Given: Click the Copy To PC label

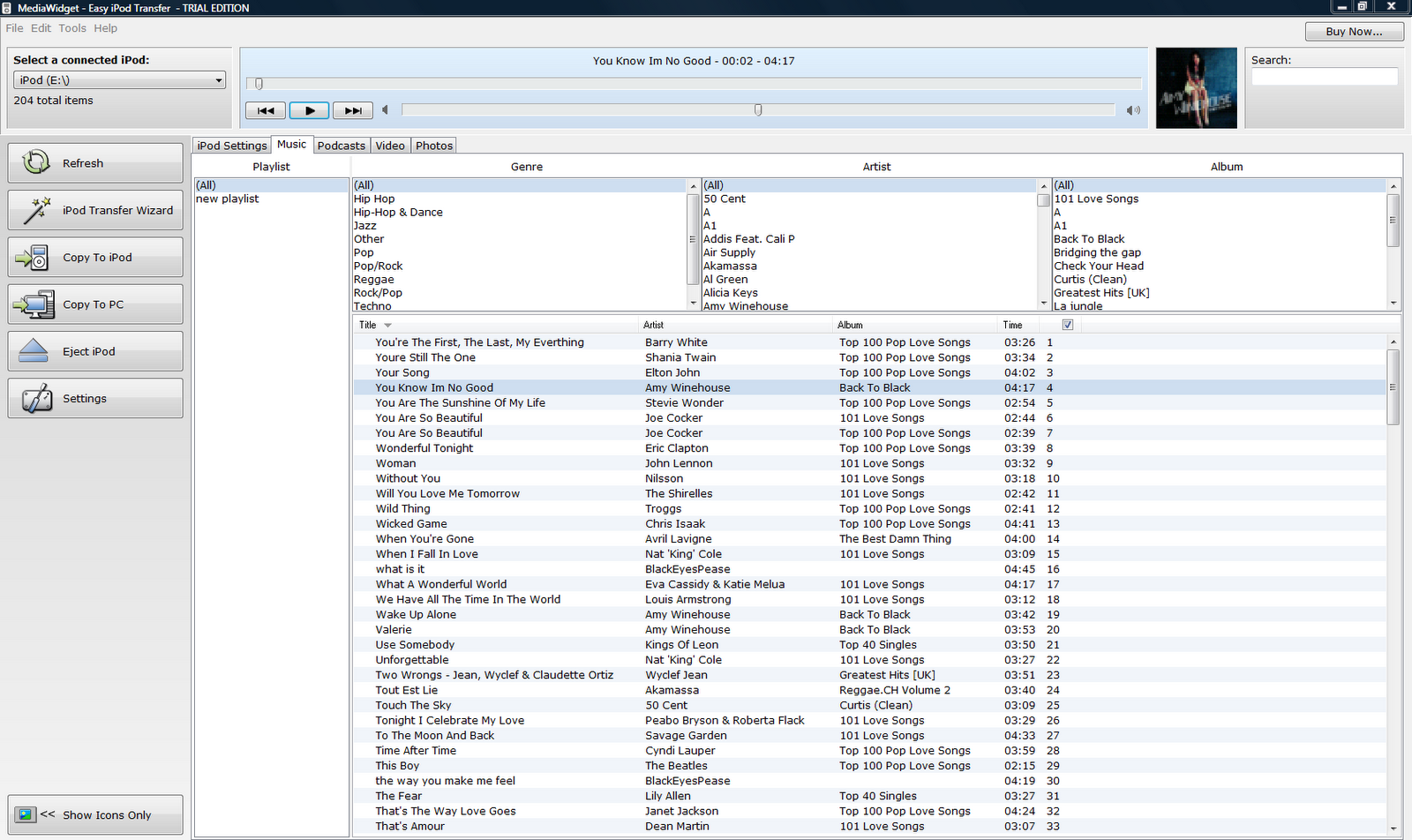Looking at the screenshot, I should pyautogui.click(x=94, y=304).
